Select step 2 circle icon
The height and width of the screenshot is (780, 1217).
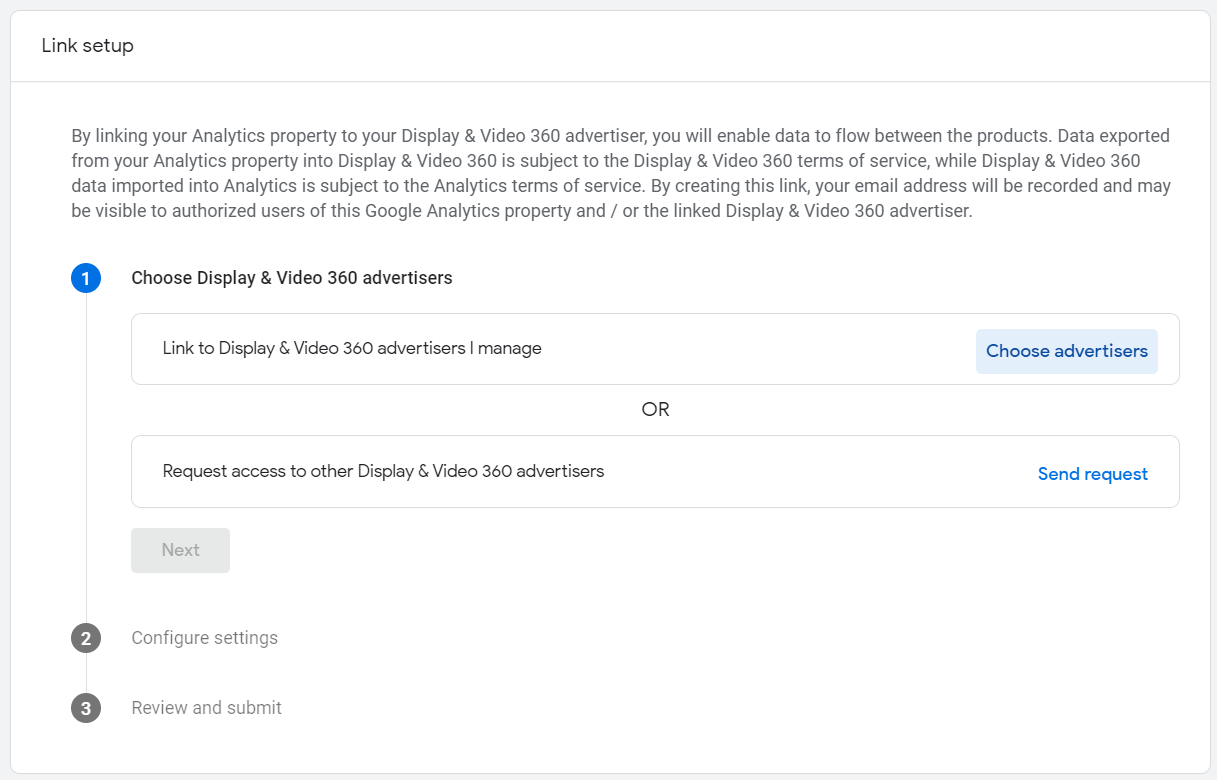pyautogui.click(x=86, y=638)
